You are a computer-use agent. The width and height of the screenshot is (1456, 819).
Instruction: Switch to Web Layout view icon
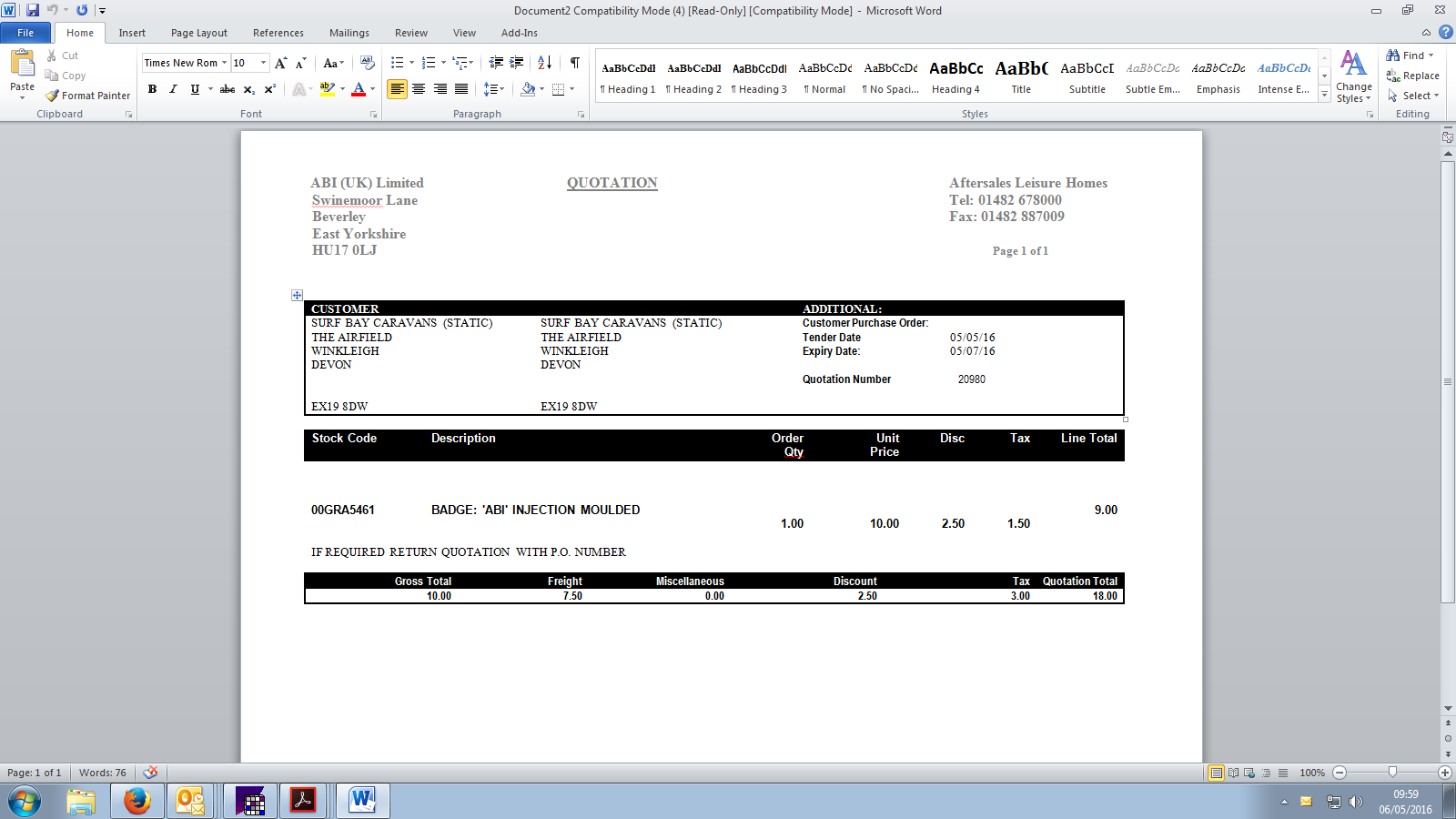coord(1249,773)
